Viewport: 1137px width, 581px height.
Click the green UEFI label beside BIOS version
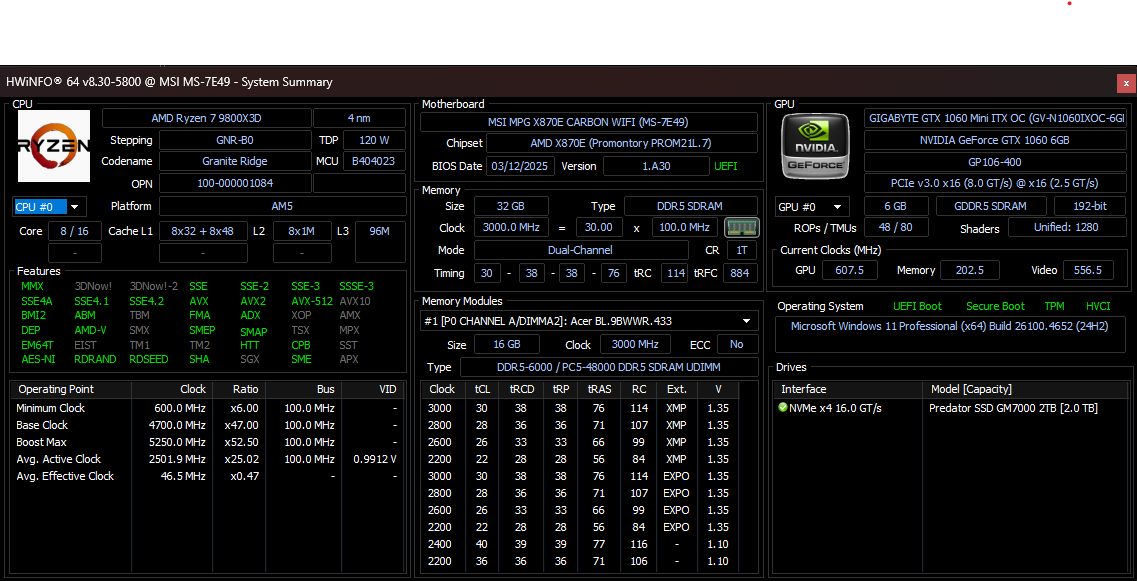pos(726,166)
